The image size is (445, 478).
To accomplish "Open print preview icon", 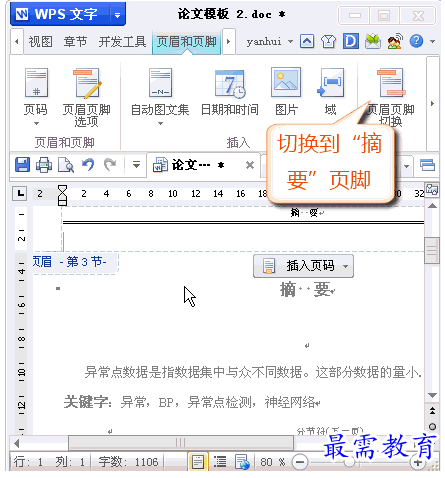I will pos(66,165).
